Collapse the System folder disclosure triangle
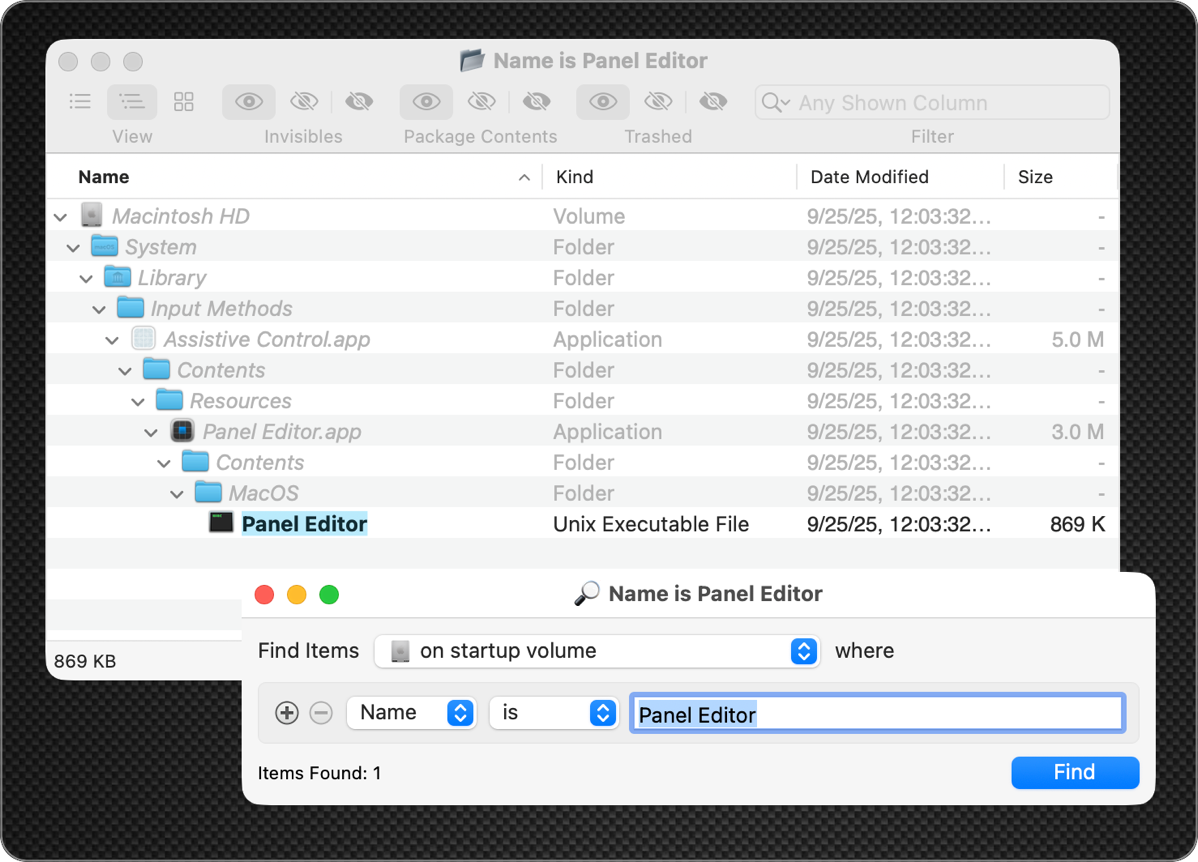The width and height of the screenshot is (1198, 862). point(72,247)
